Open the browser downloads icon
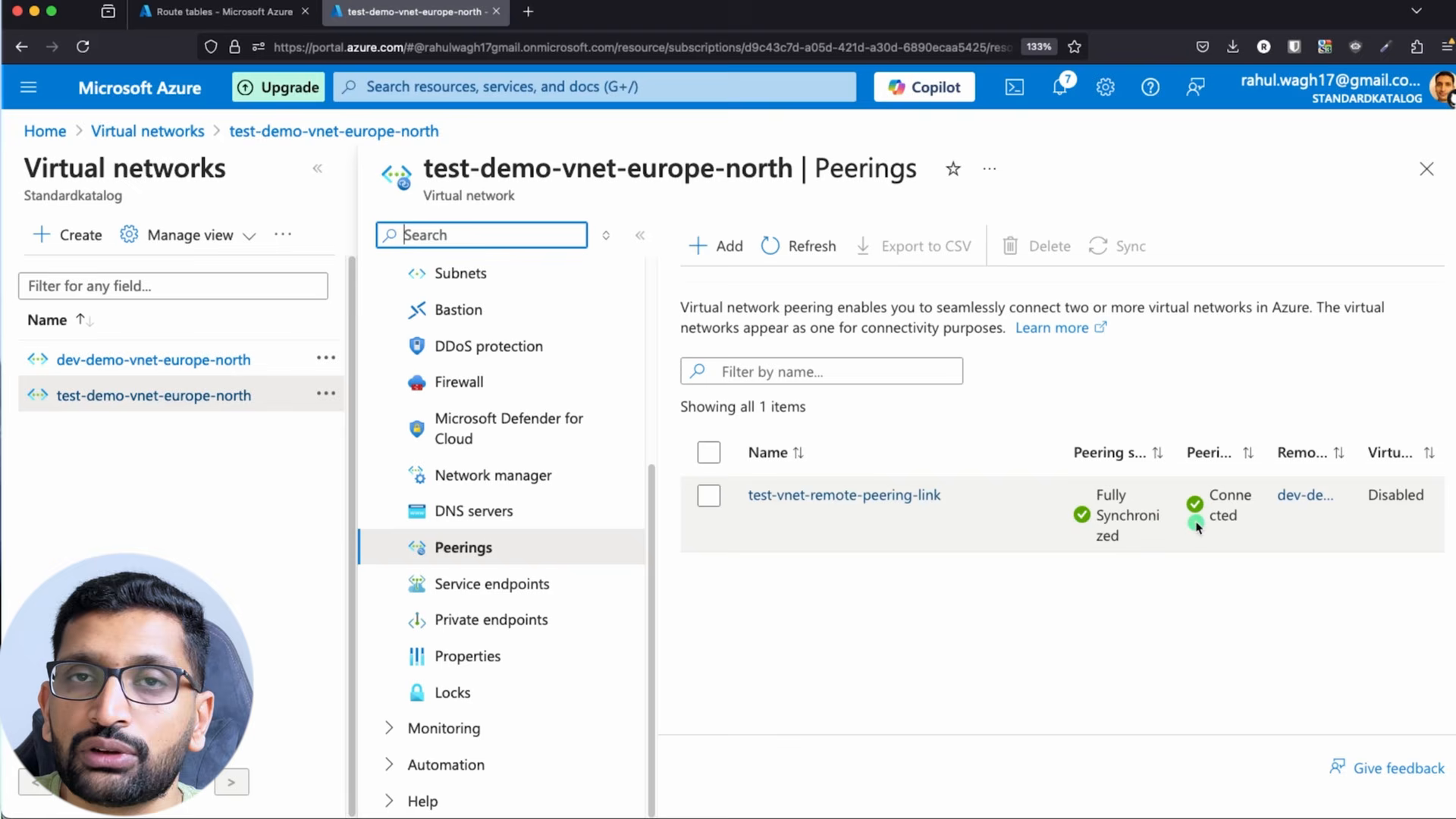Viewport: 1456px width, 819px height. click(1232, 47)
